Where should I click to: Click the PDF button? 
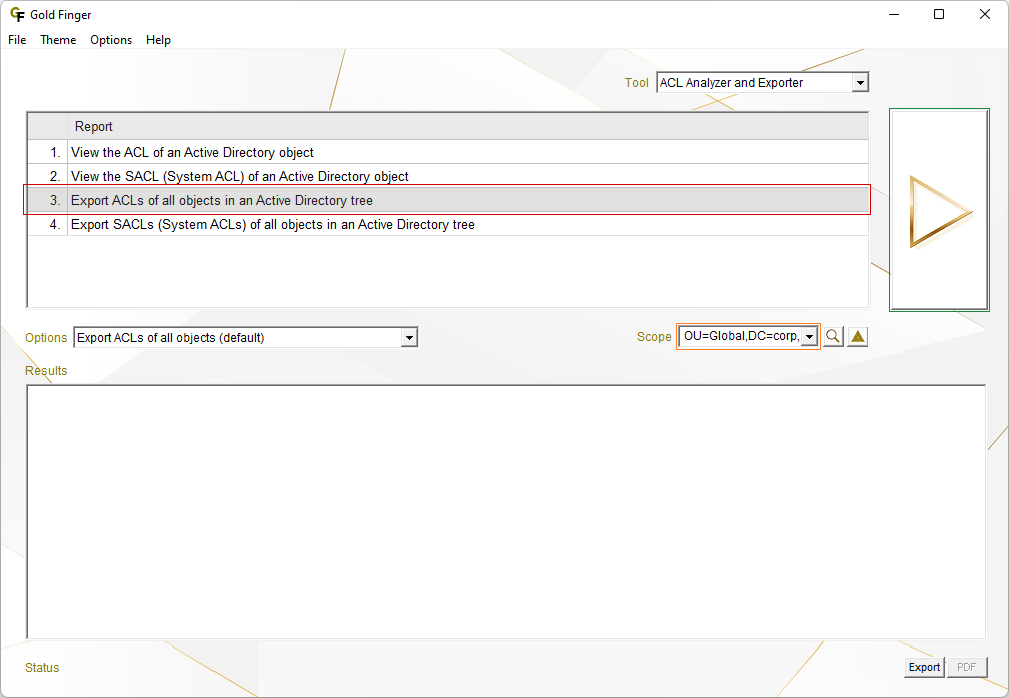click(x=967, y=667)
